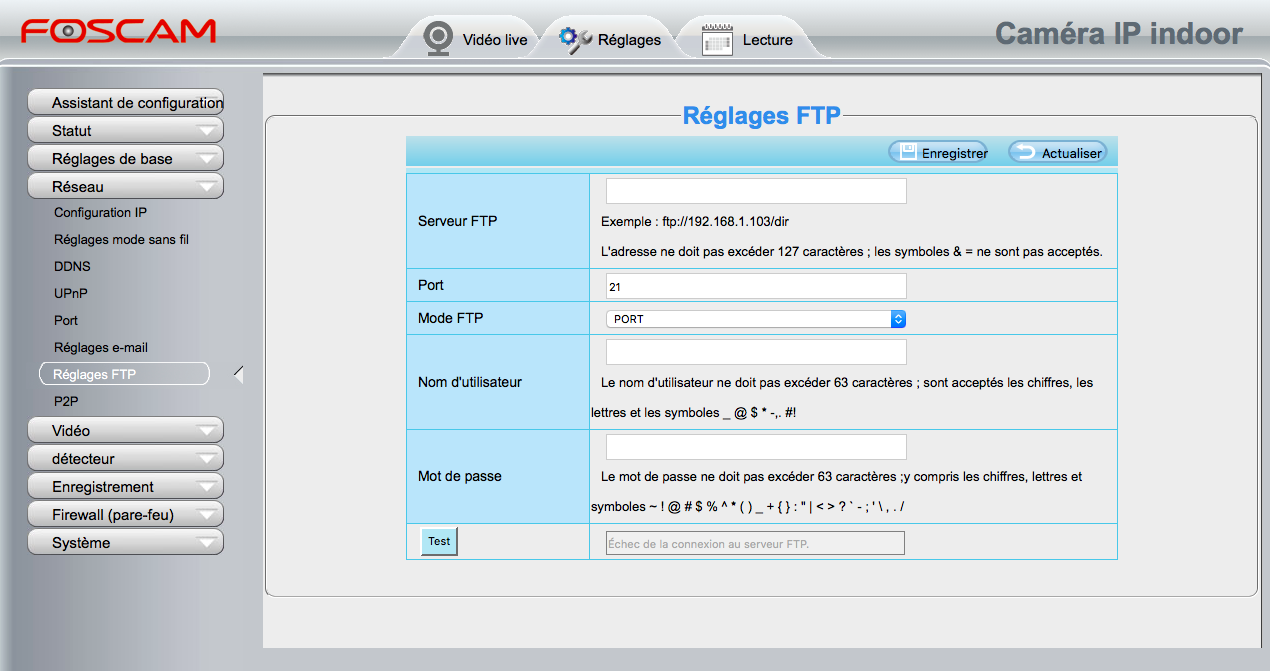Click the Caméra IP indoor title
Screen dimensions: 1270x671
pyautogui.click(x=1119, y=34)
